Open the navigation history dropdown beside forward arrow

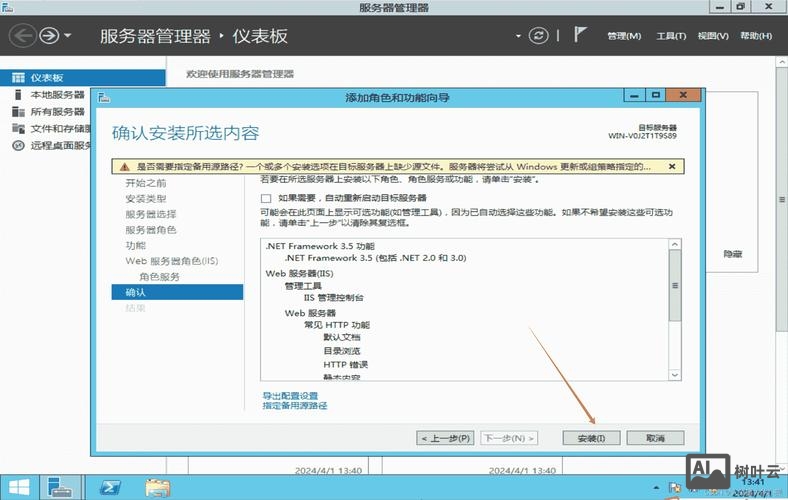68,36
